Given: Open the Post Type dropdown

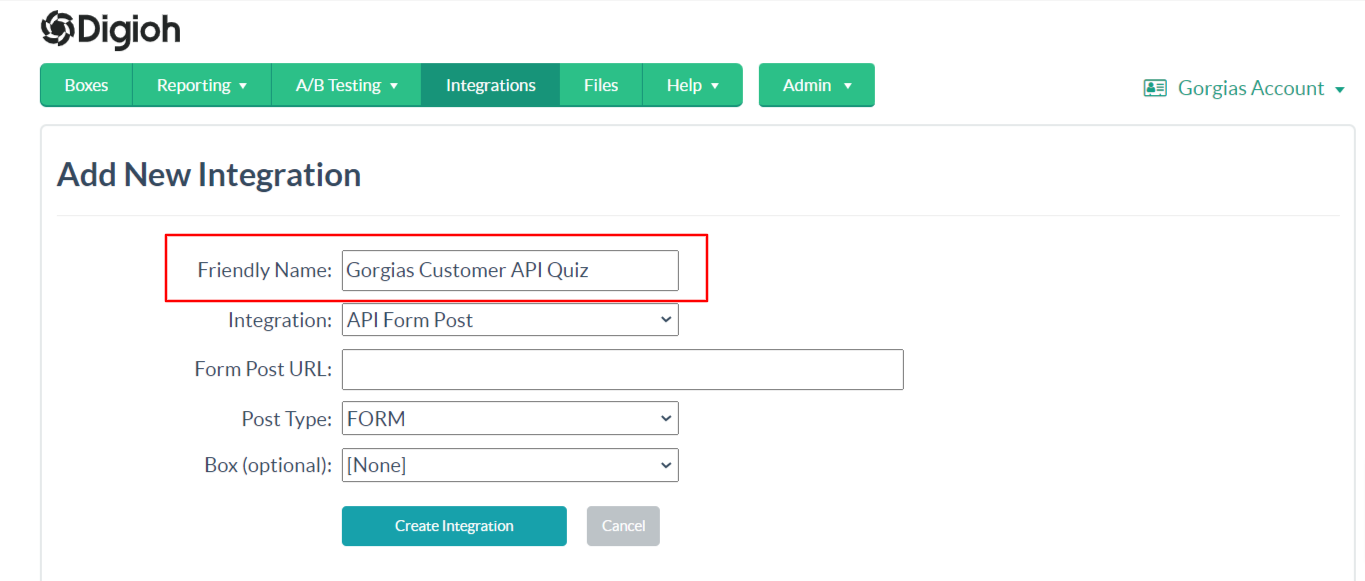Looking at the screenshot, I should pyautogui.click(x=510, y=418).
